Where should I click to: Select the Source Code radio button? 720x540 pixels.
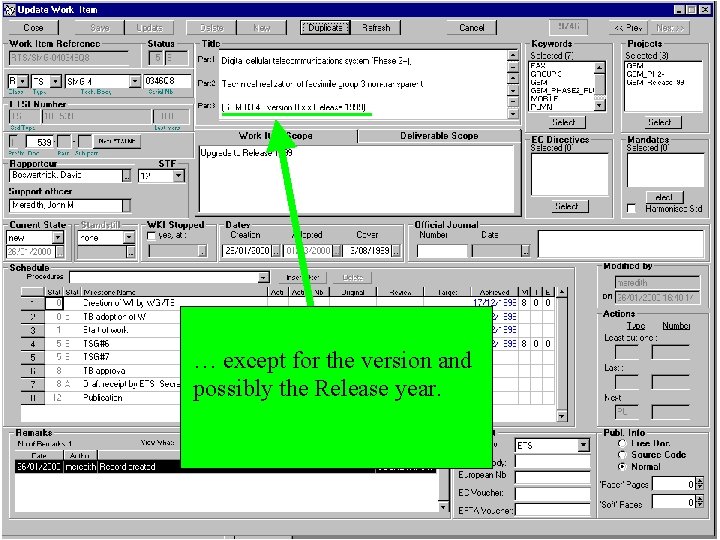tap(622, 455)
